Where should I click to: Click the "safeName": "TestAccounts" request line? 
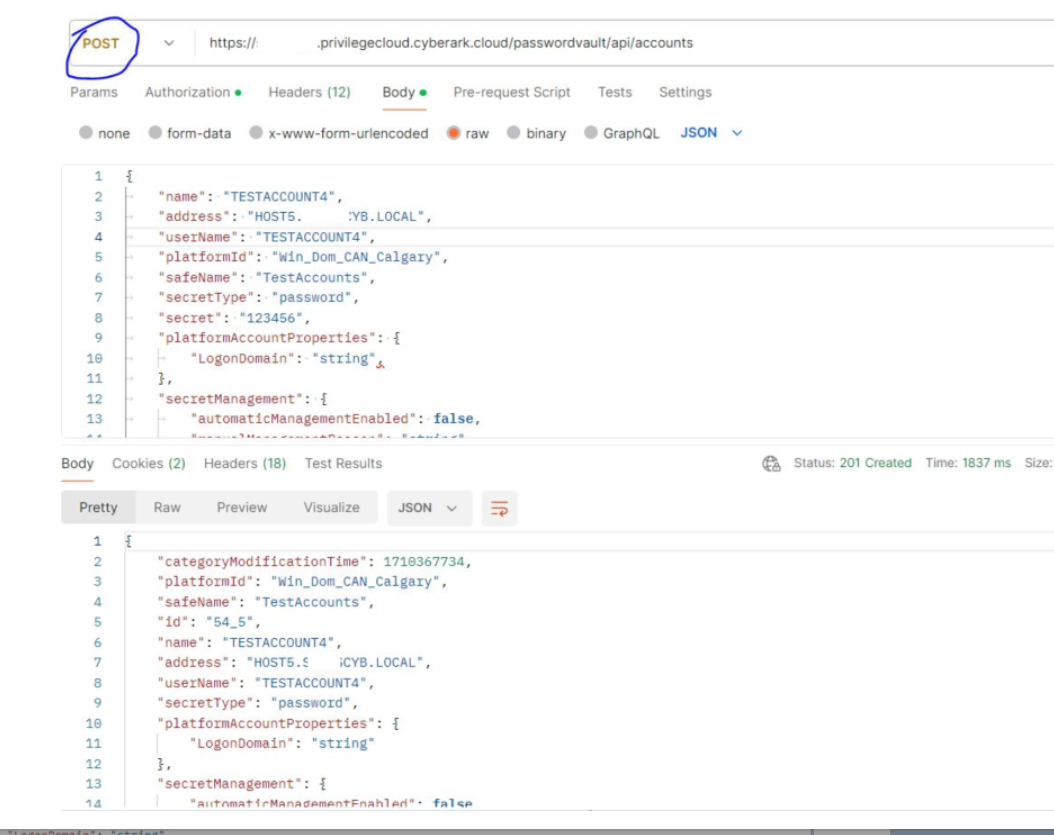[266, 278]
